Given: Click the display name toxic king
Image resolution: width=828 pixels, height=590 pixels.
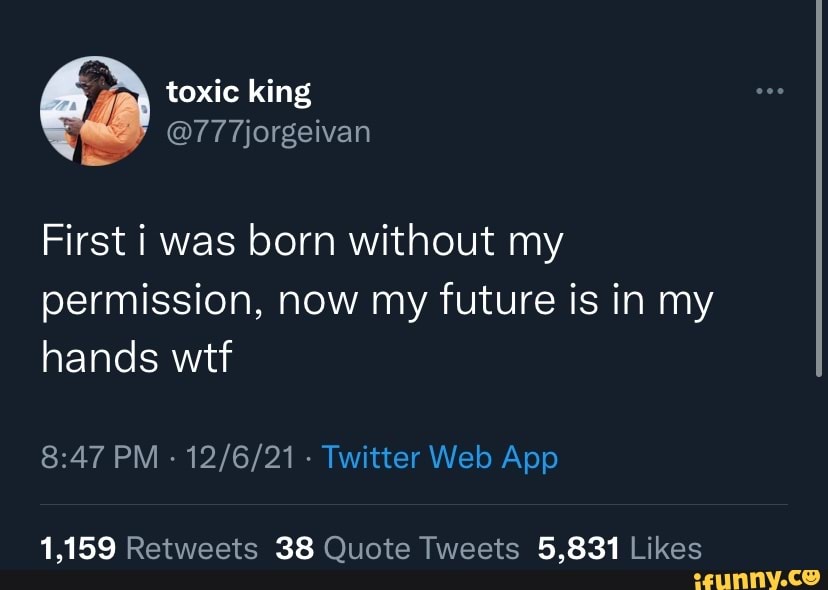Looking at the screenshot, I should [x=238, y=90].
